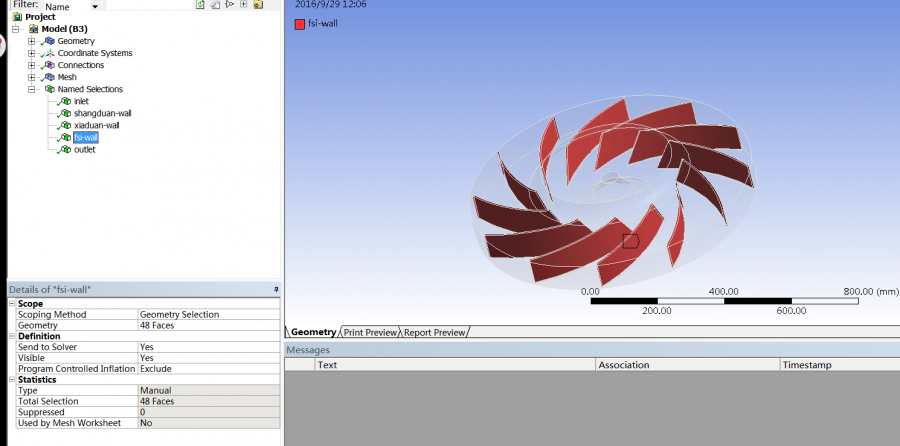Switch to the Report Preview tab
Screen dimensions: 900x446
[x=435, y=332]
